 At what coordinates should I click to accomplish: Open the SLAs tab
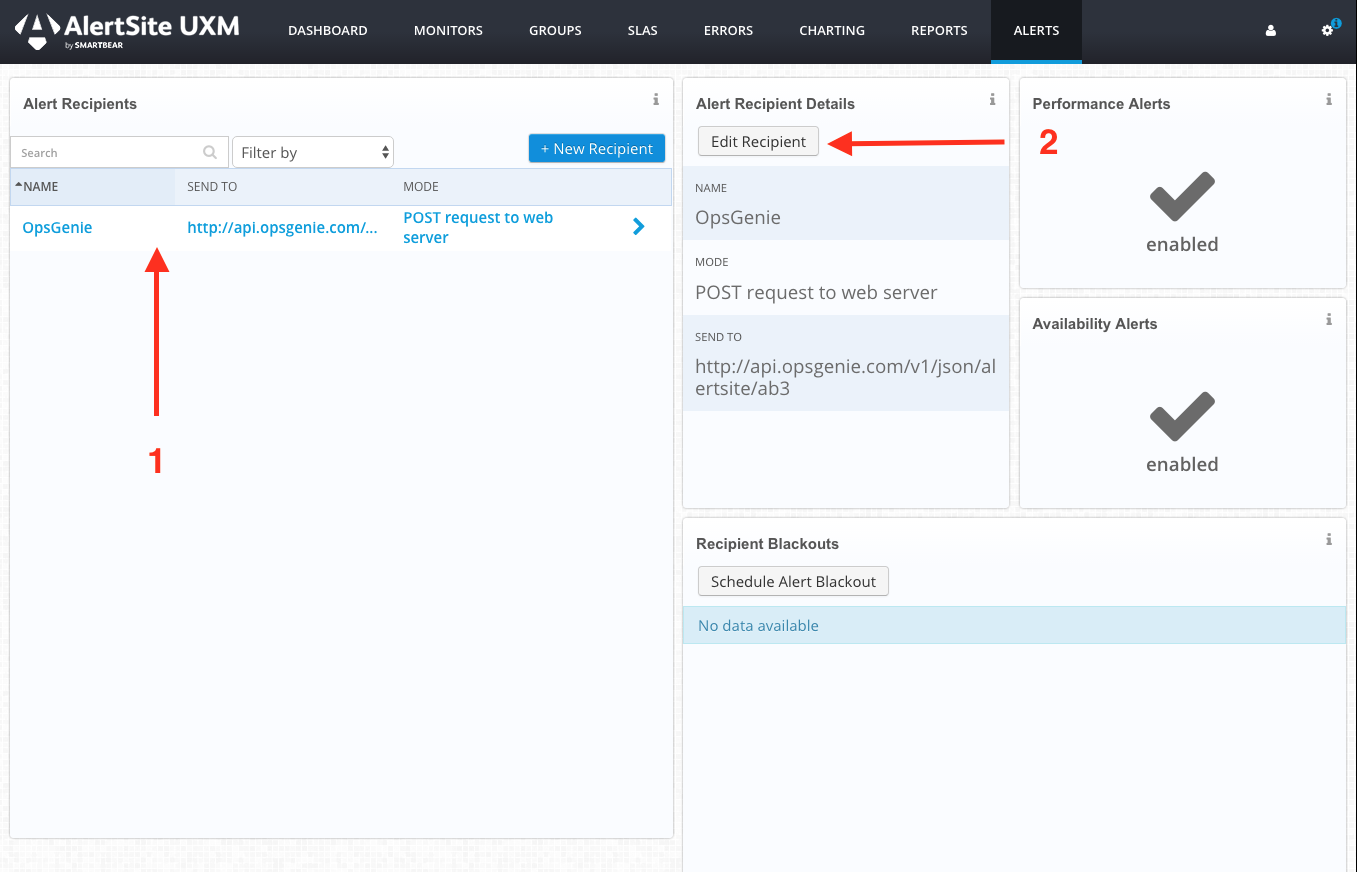643,31
